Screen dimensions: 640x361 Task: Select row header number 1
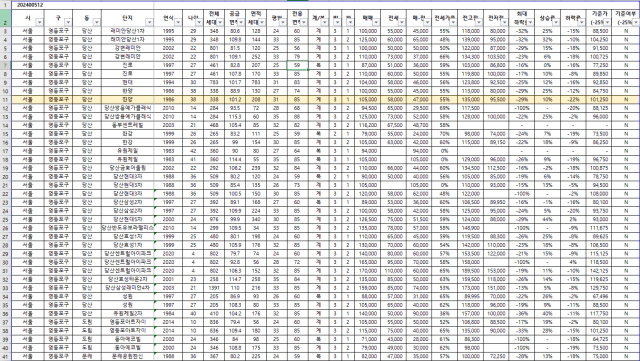coord(5,5)
